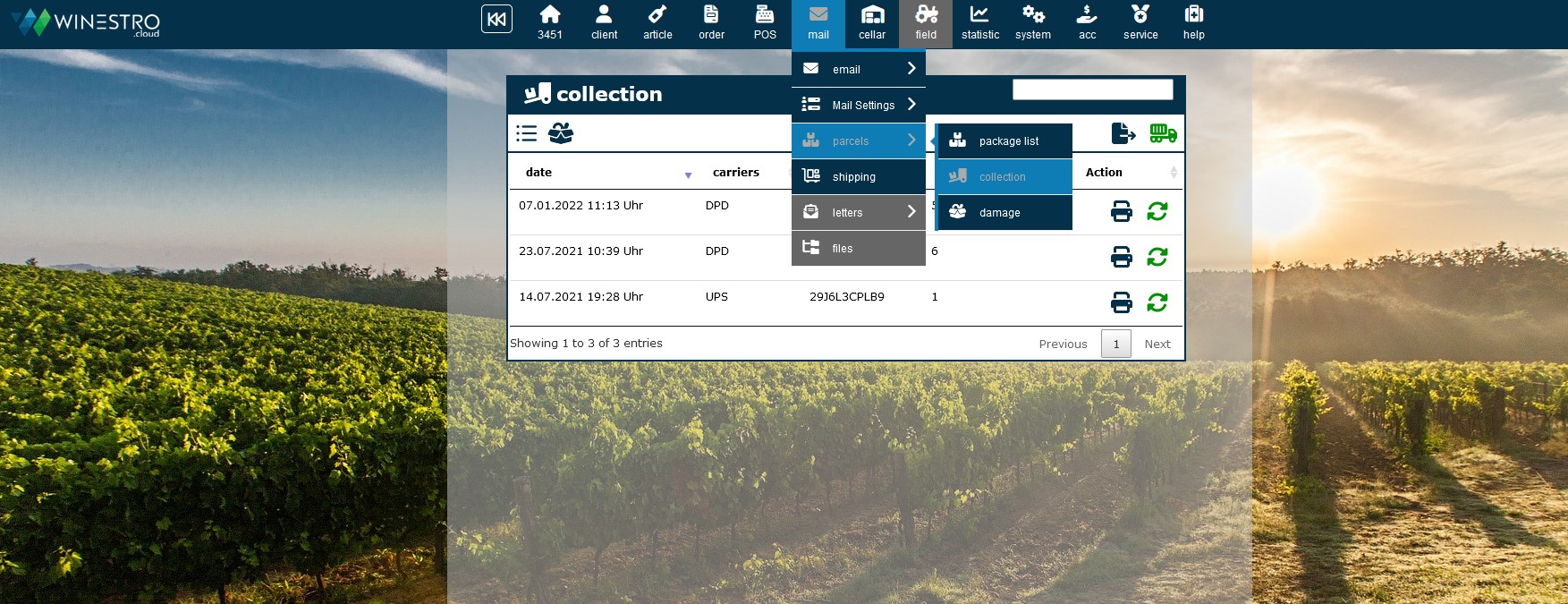Expand the email submenu
The image size is (1568, 604).
858,69
